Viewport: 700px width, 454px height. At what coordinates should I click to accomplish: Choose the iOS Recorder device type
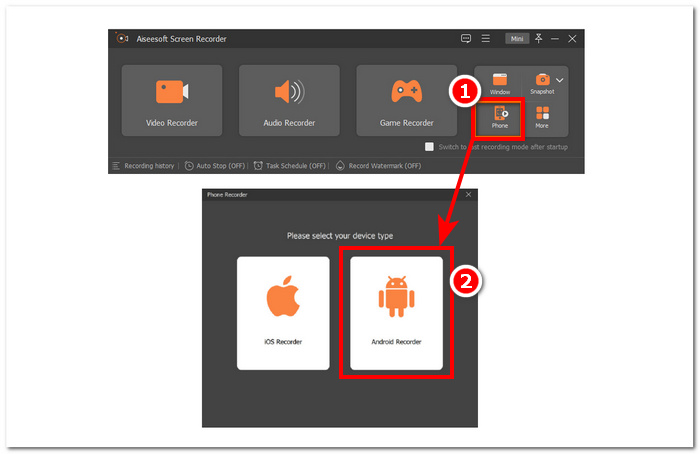pos(283,313)
